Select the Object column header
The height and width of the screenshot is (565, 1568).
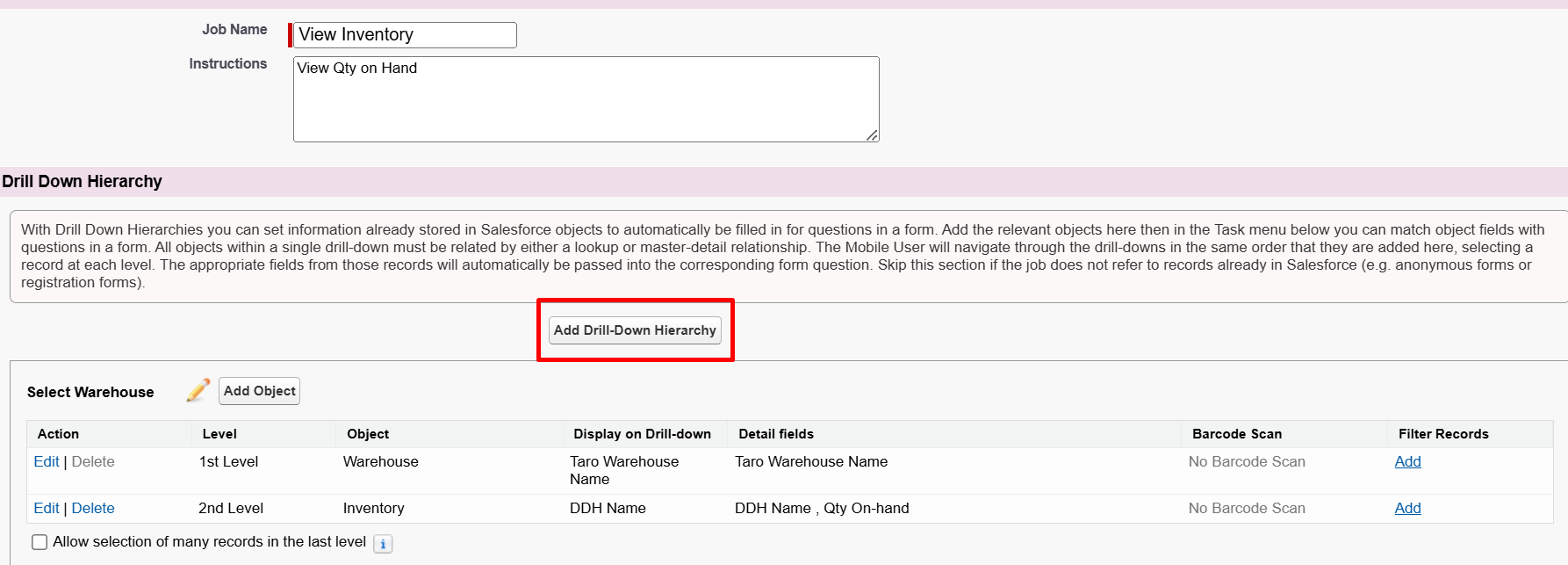368,434
